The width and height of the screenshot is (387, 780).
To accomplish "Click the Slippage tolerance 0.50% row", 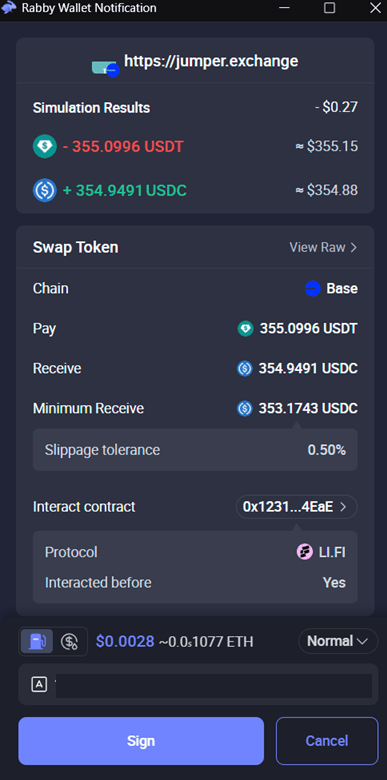I will [195, 450].
